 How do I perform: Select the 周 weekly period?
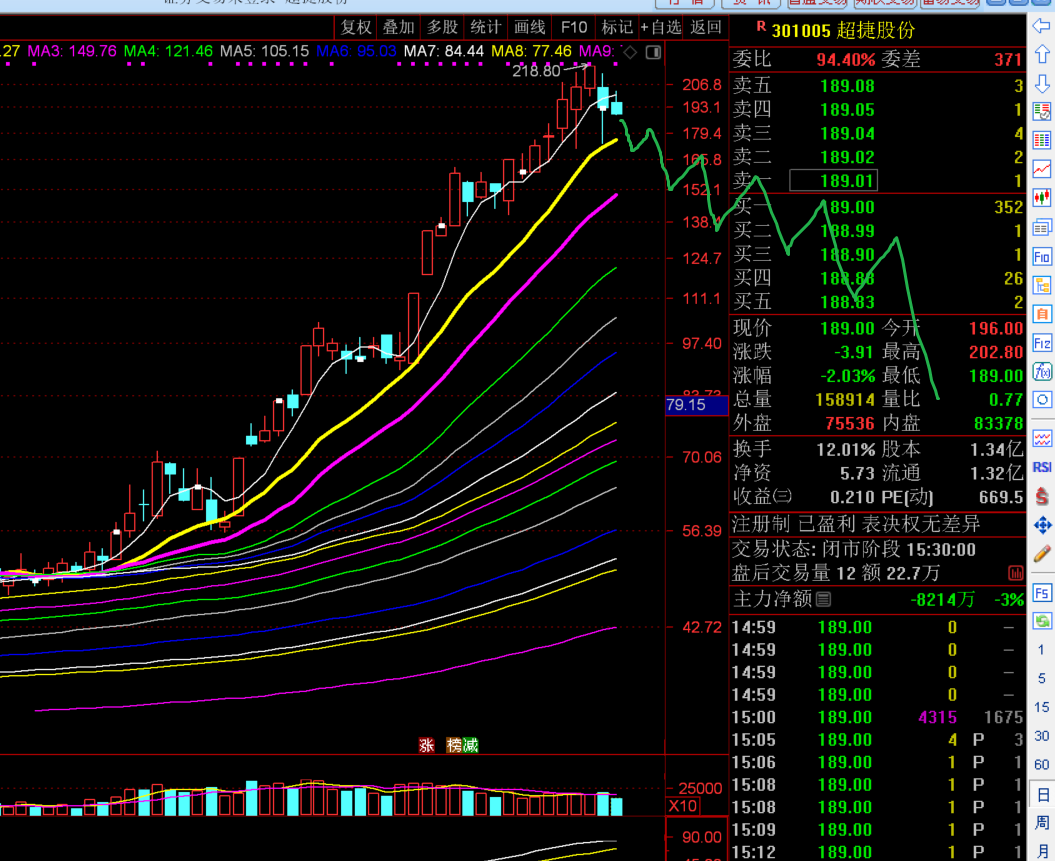(1041, 823)
